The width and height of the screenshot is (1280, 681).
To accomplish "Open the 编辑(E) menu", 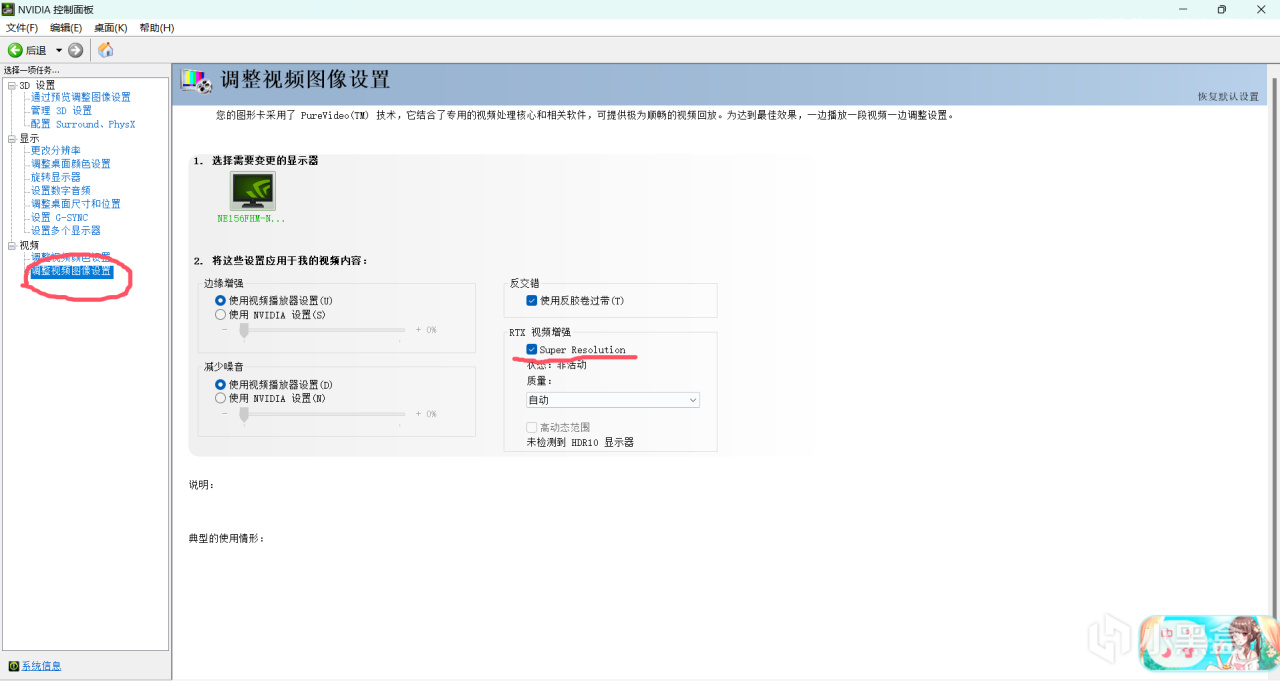I will click(x=66, y=28).
